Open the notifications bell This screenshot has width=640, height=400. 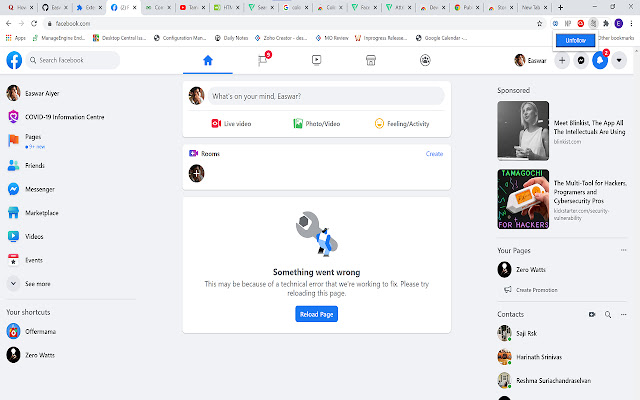(600, 61)
